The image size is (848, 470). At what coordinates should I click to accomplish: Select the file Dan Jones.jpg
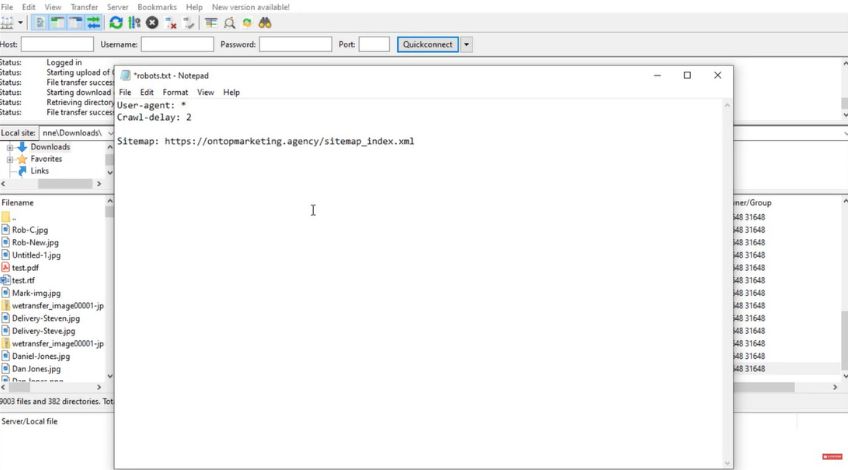point(36,369)
